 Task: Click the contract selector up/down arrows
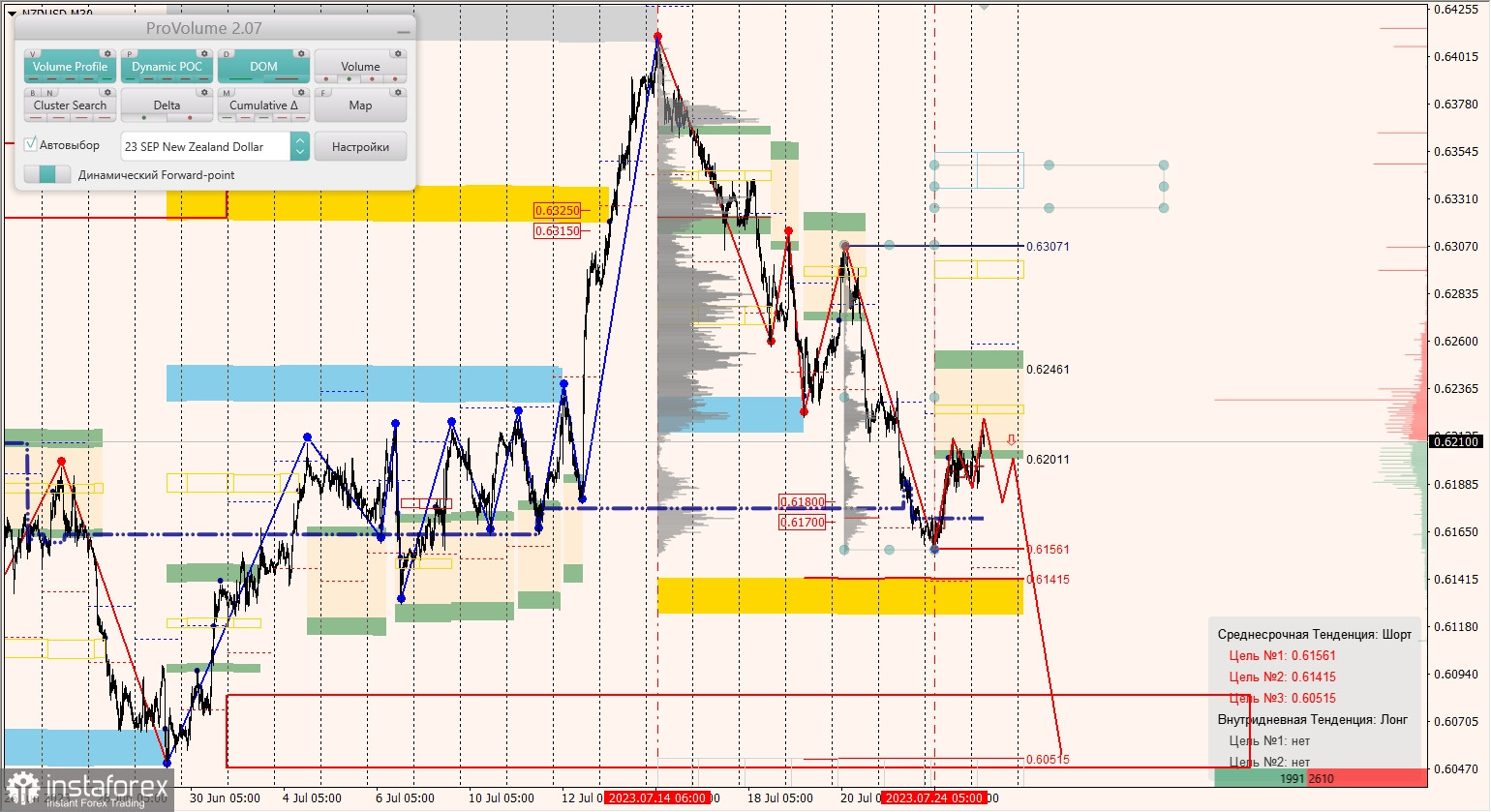pyautogui.click(x=300, y=146)
